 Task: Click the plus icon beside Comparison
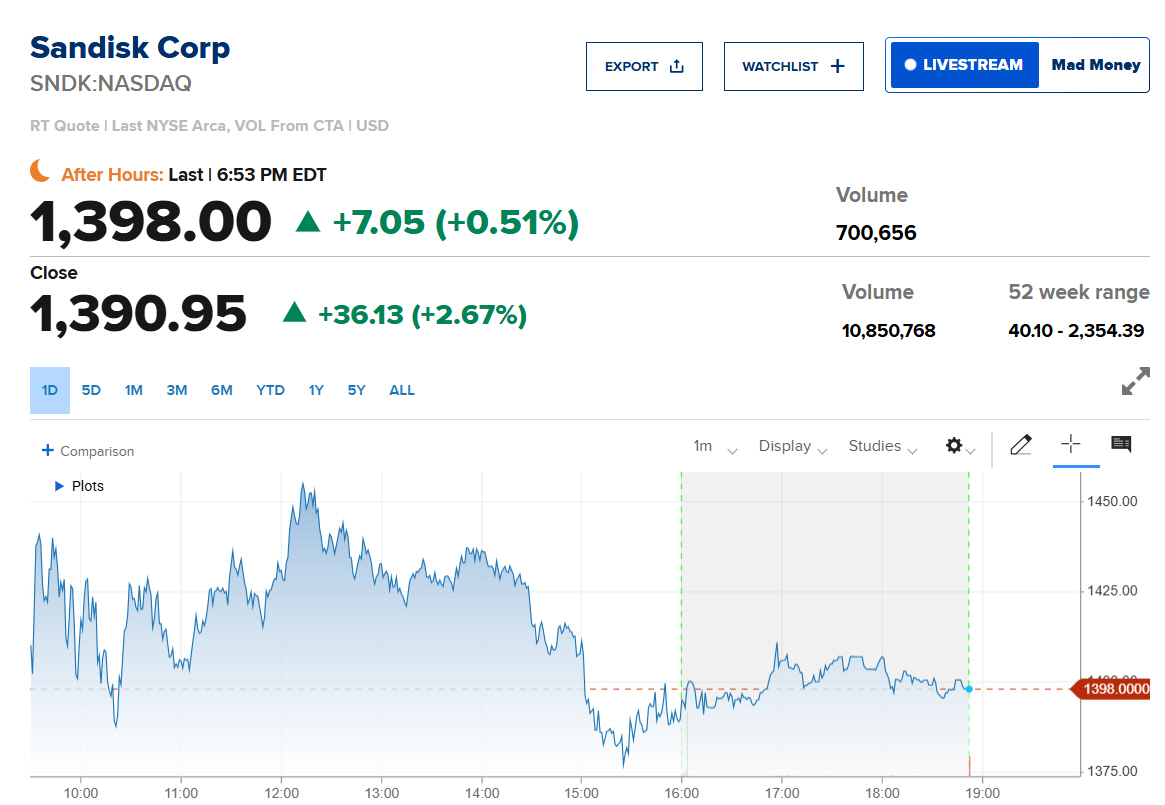pos(48,450)
